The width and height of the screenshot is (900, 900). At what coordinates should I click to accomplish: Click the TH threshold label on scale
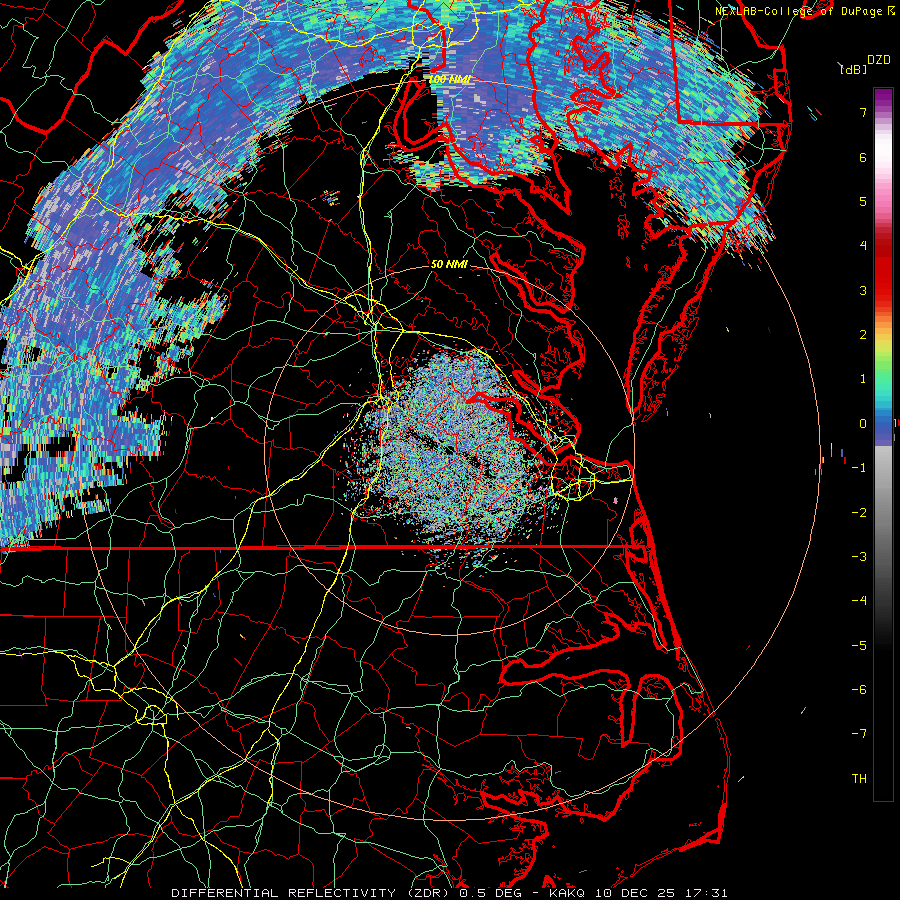[859, 779]
